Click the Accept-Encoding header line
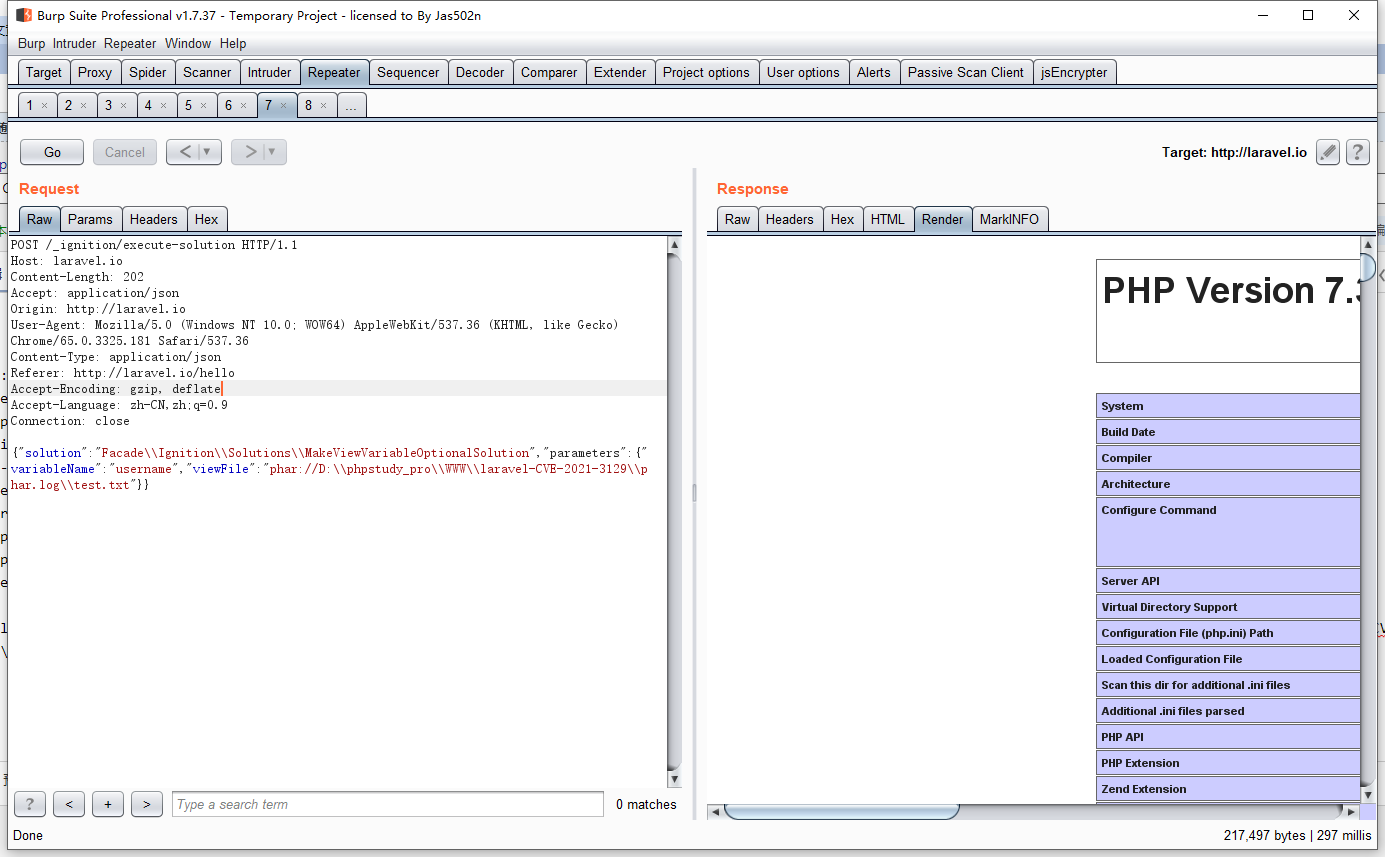The height and width of the screenshot is (857, 1385). point(338,389)
